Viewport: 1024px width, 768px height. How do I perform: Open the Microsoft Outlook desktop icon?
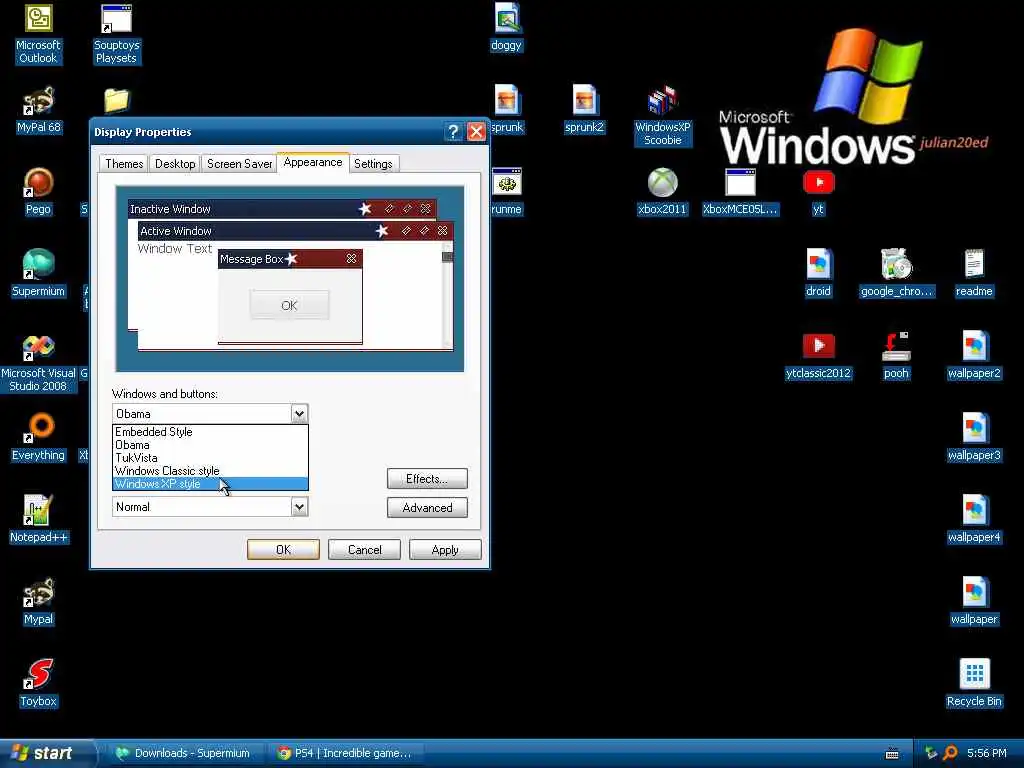click(x=38, y=34)
